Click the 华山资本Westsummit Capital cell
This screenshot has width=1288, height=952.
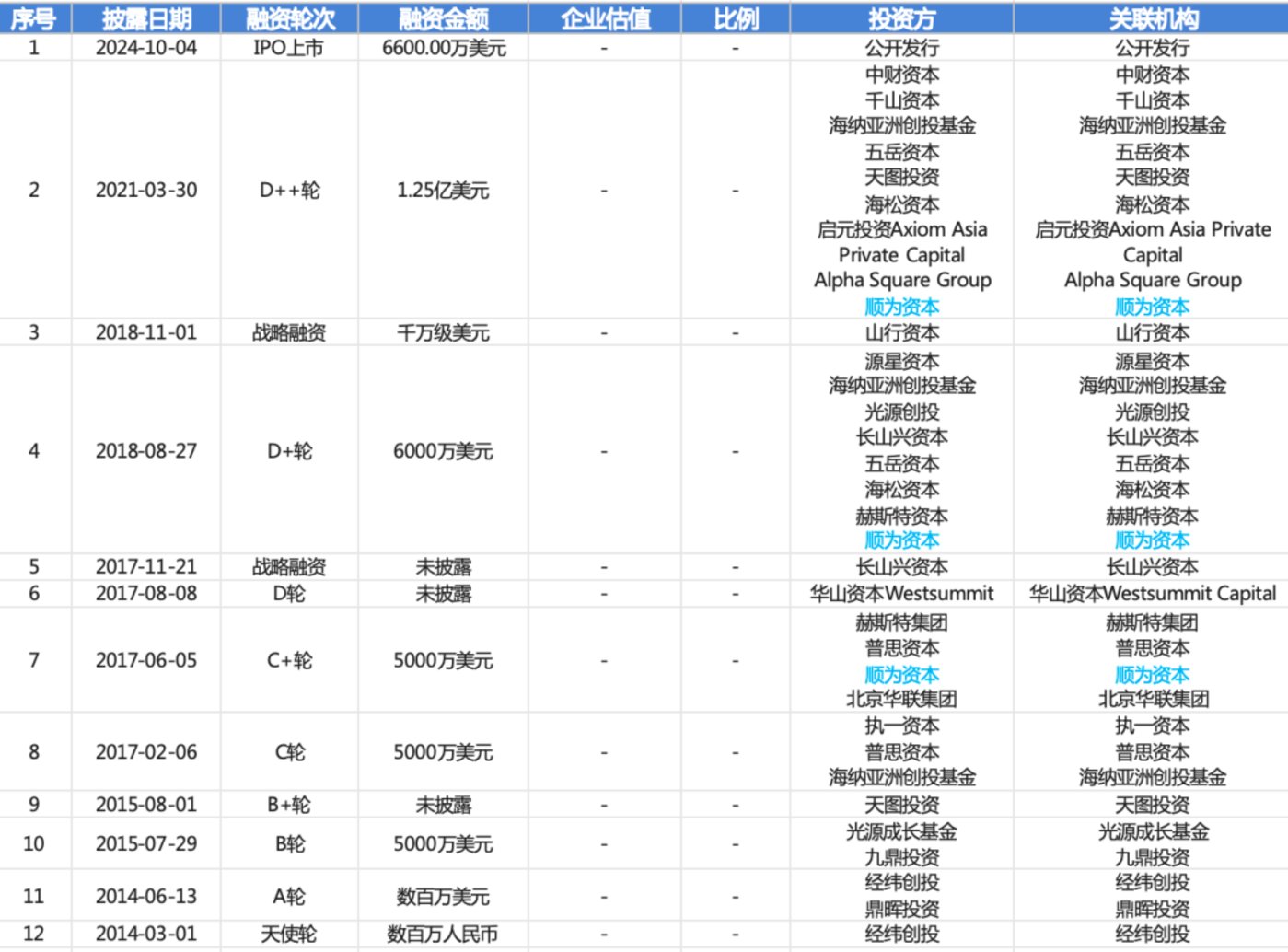pos(1153,594)
